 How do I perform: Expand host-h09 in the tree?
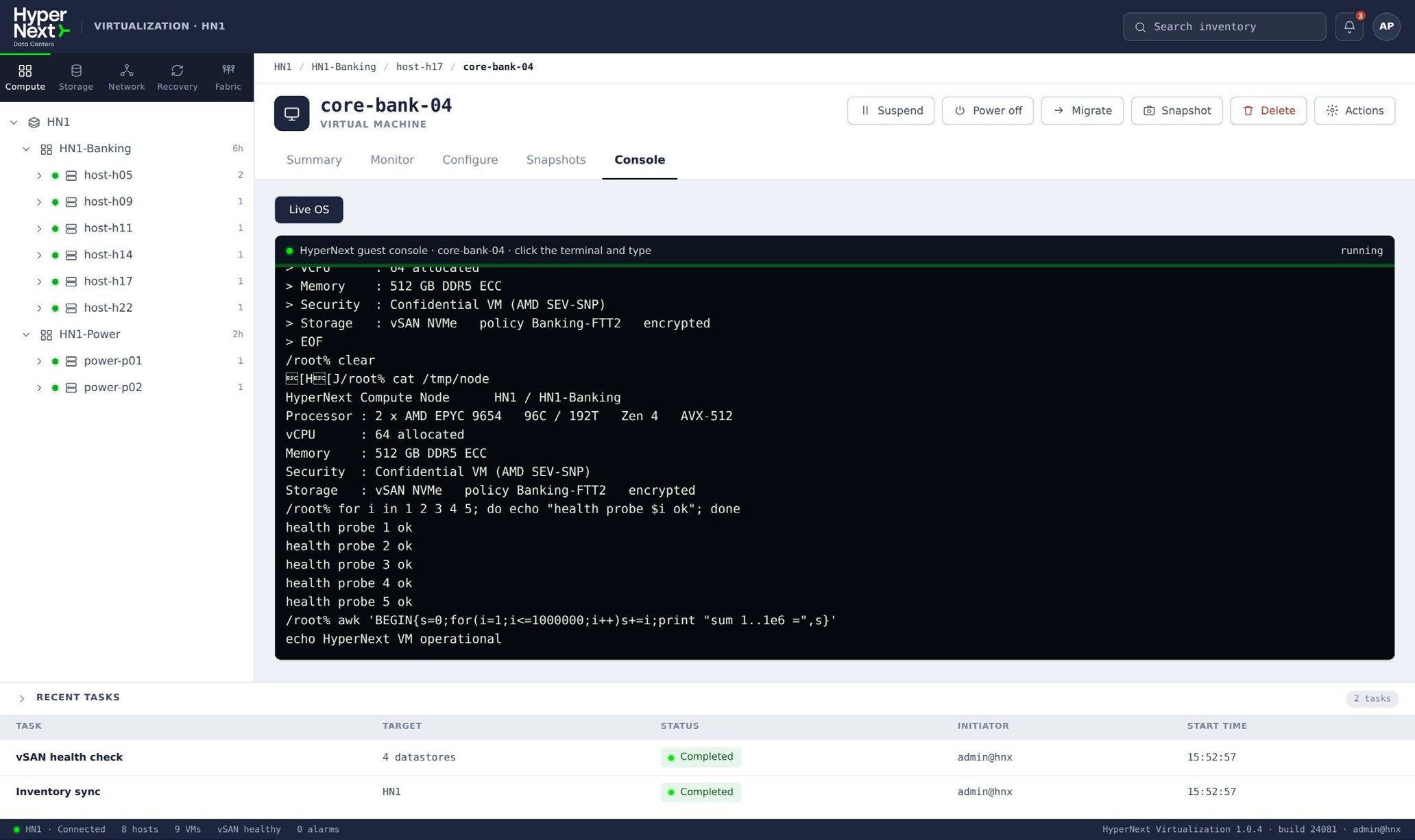[x=39, y=202]
